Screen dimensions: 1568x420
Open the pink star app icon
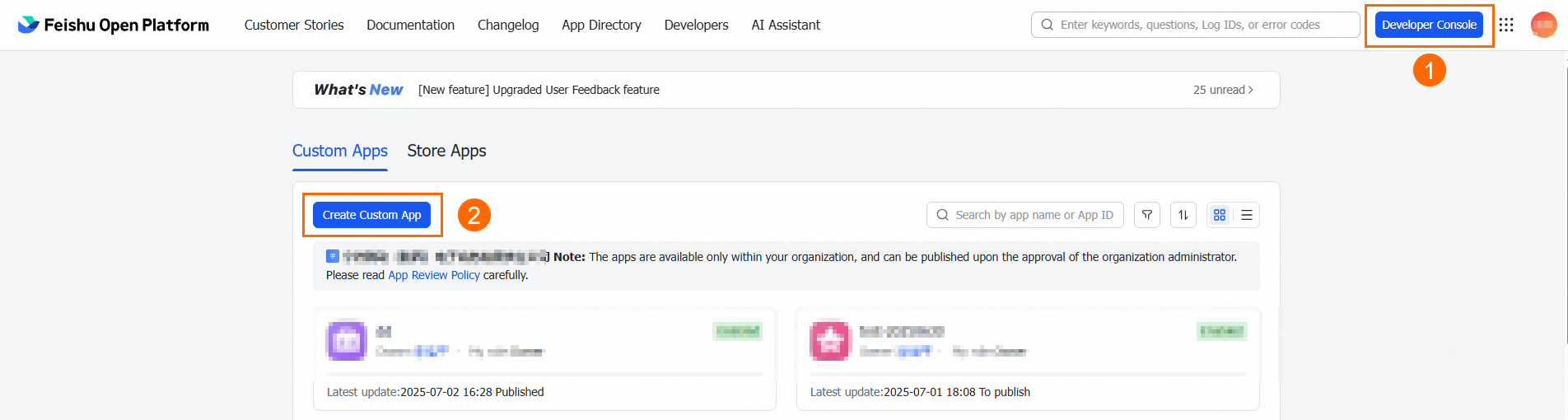(830, 340)
